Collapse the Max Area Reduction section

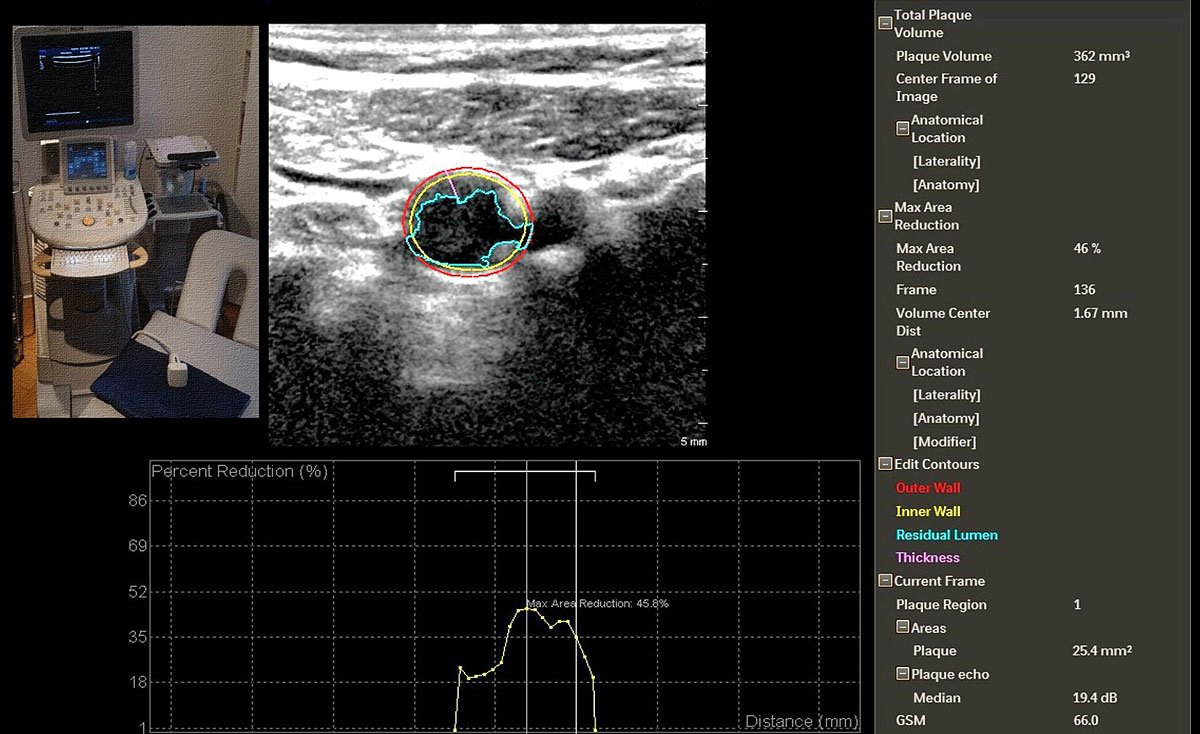tap(885, 216)
